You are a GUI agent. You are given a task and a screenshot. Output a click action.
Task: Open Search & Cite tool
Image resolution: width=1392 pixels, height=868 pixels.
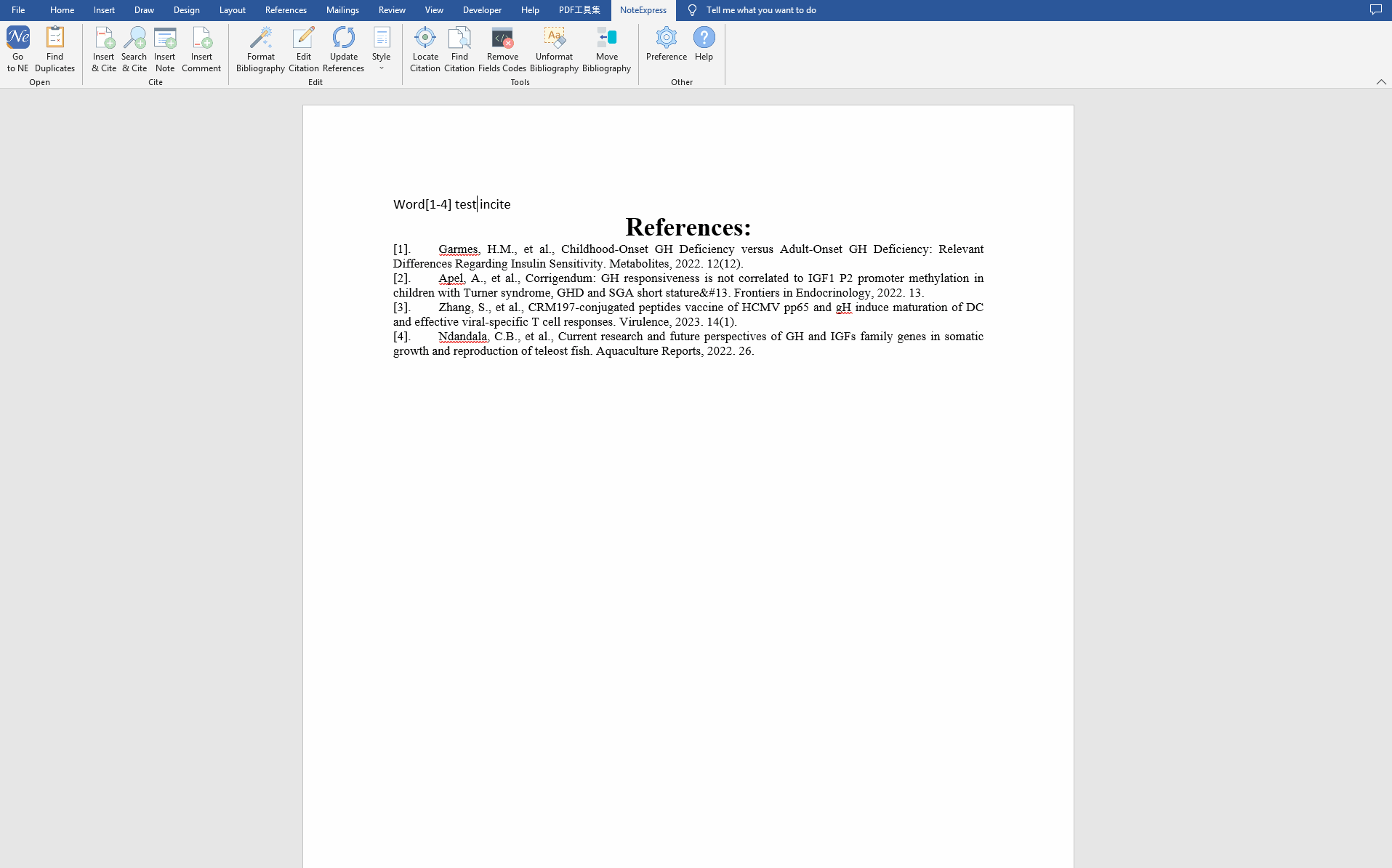click(134, 49)
